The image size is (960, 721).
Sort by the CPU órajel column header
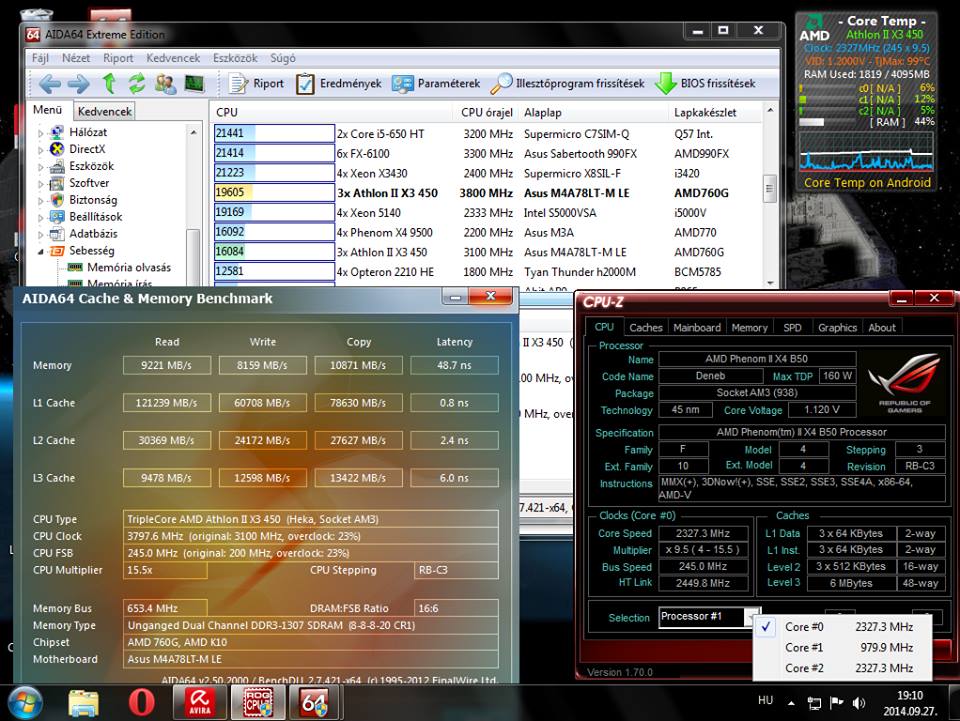[x=487, y=113]
